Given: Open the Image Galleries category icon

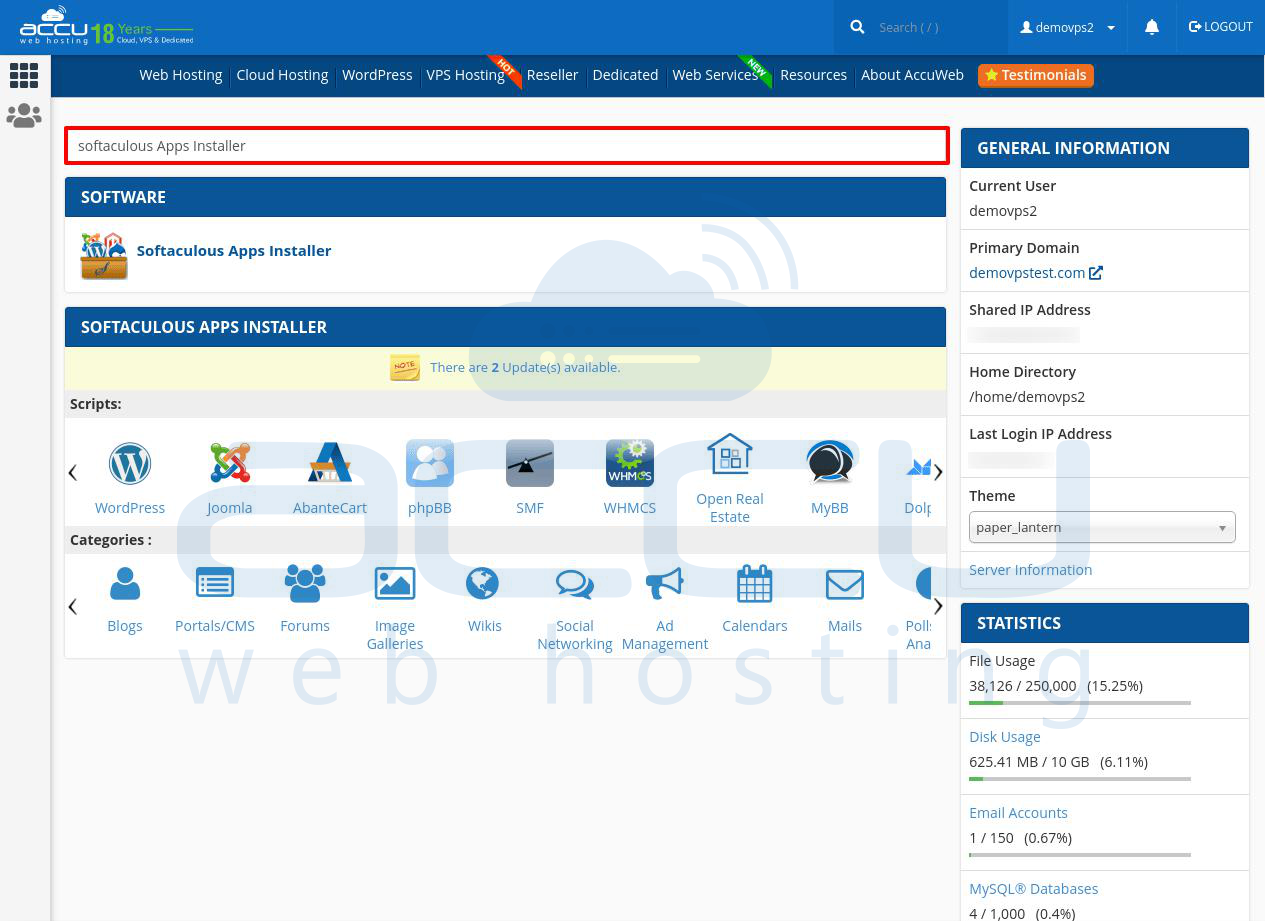Looking at the screenshot, I should coord(395,584).
